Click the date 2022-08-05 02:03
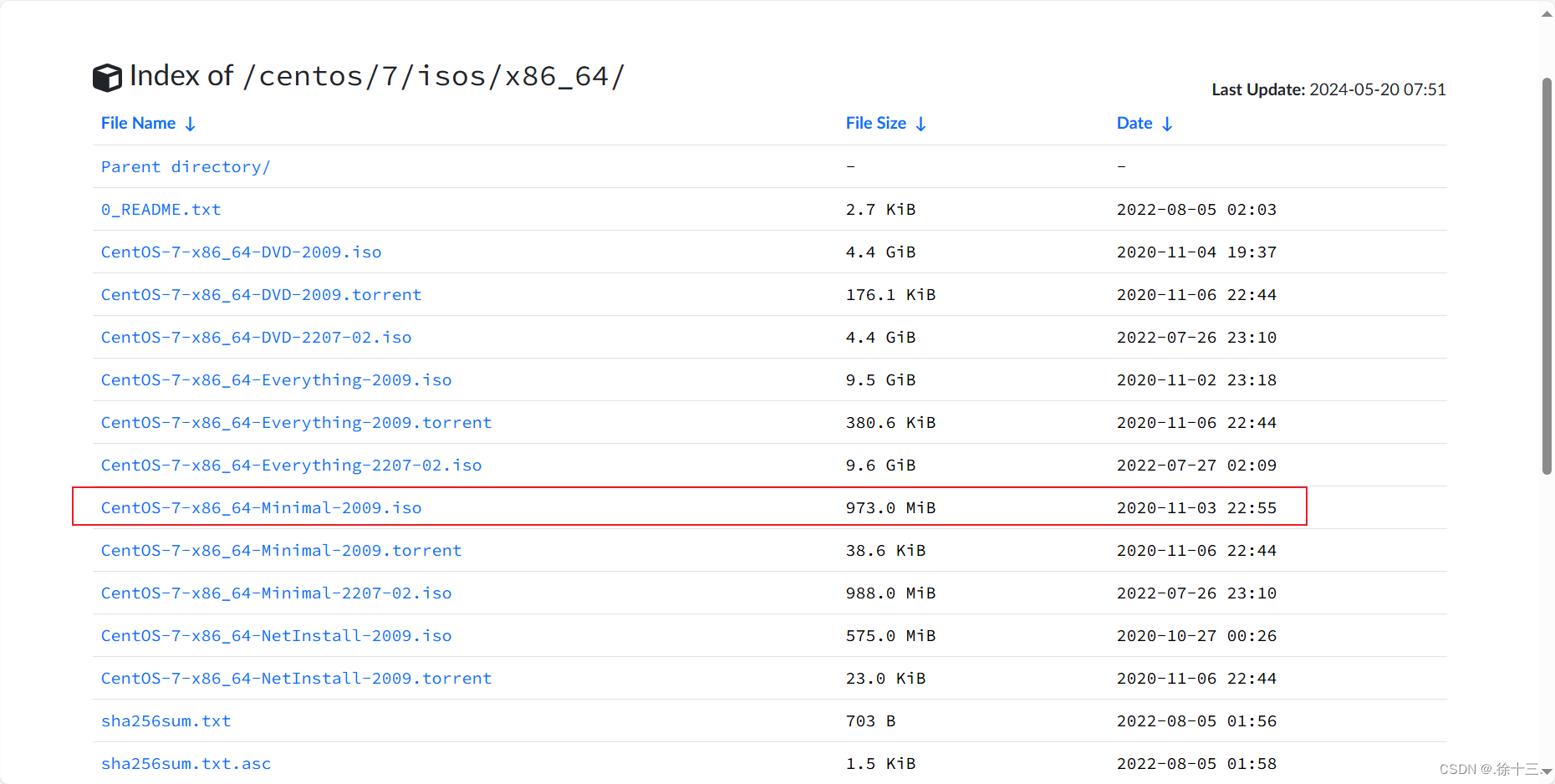The image size is (1555, 784). point(1197,209)
